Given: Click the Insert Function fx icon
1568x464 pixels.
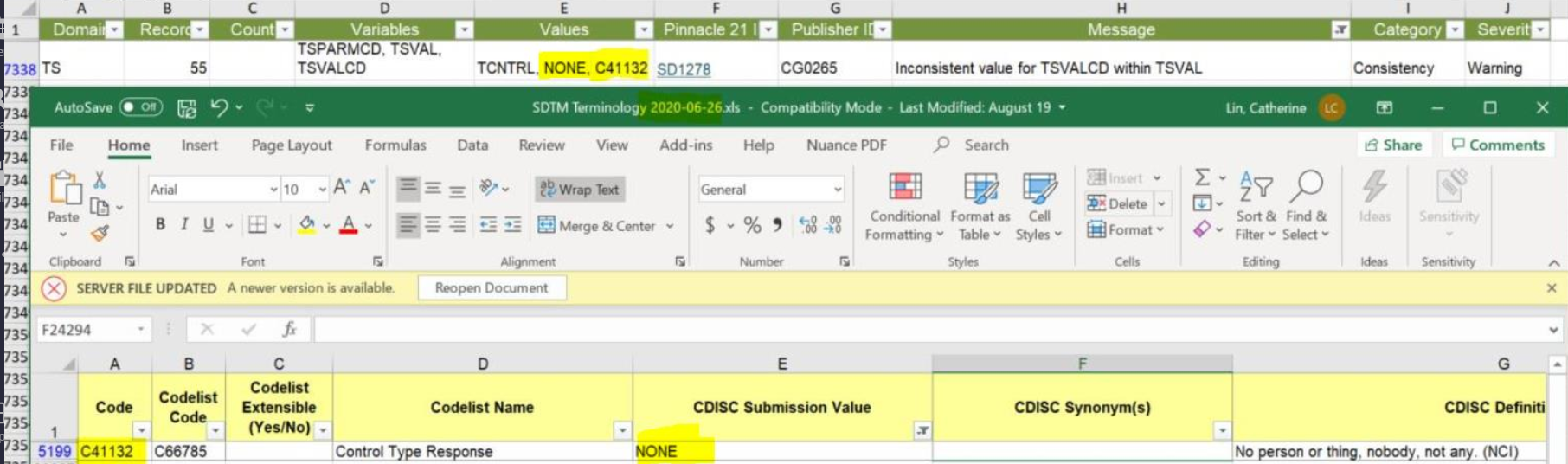Looking at the screenshot, I should coord(290,329).
